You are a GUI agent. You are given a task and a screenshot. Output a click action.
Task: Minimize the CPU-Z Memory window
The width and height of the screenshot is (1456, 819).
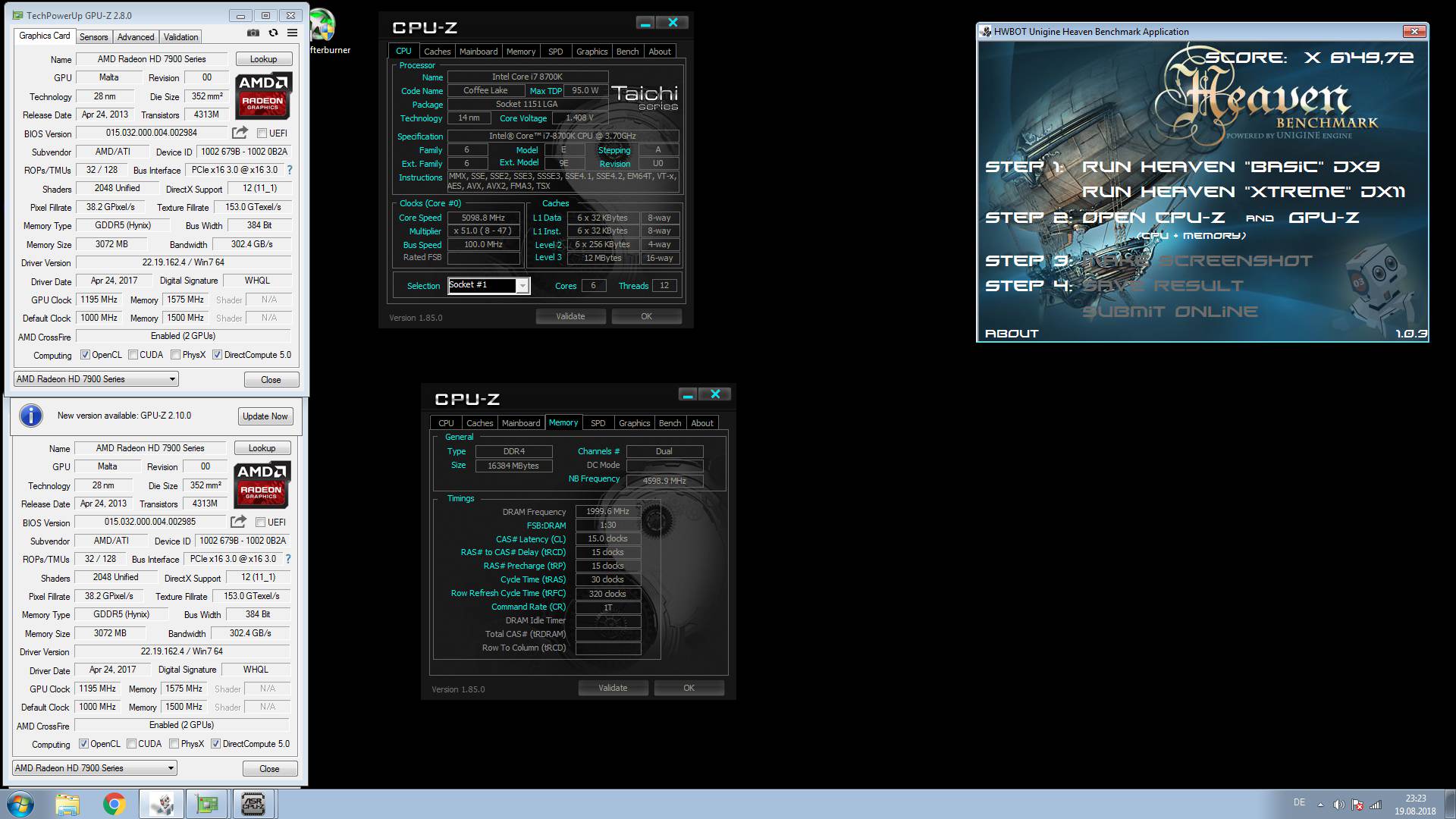point(688,394)
